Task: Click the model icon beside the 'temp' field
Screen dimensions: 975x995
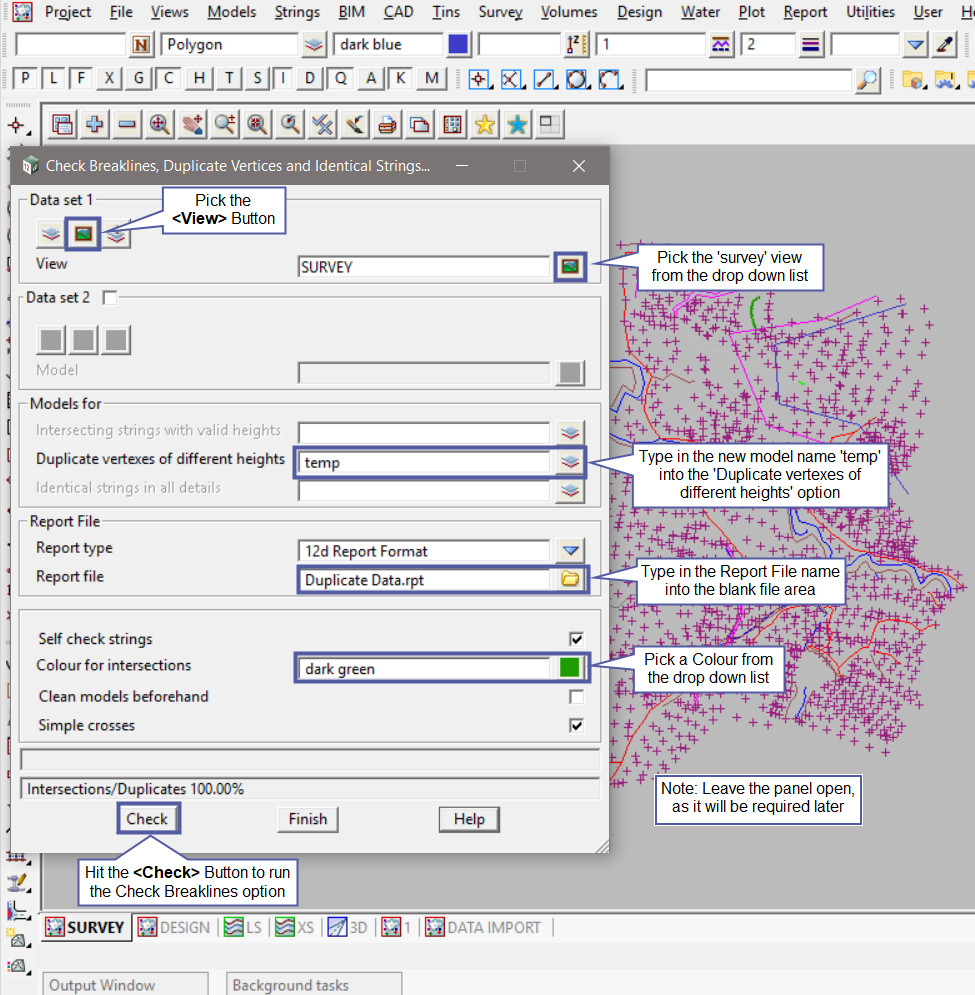Action: 570,461
